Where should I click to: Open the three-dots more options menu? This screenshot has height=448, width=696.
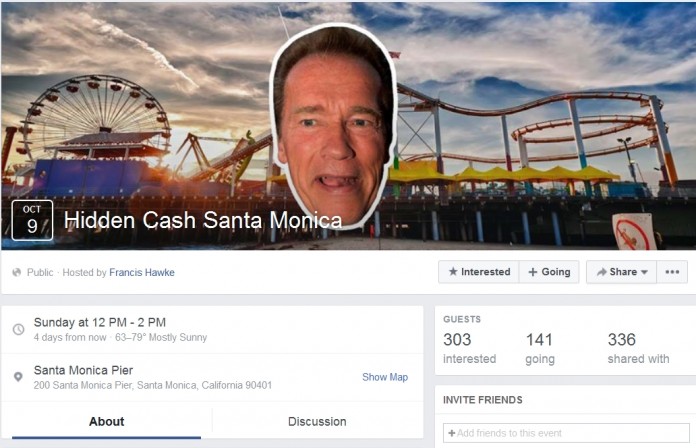[672, 272]
